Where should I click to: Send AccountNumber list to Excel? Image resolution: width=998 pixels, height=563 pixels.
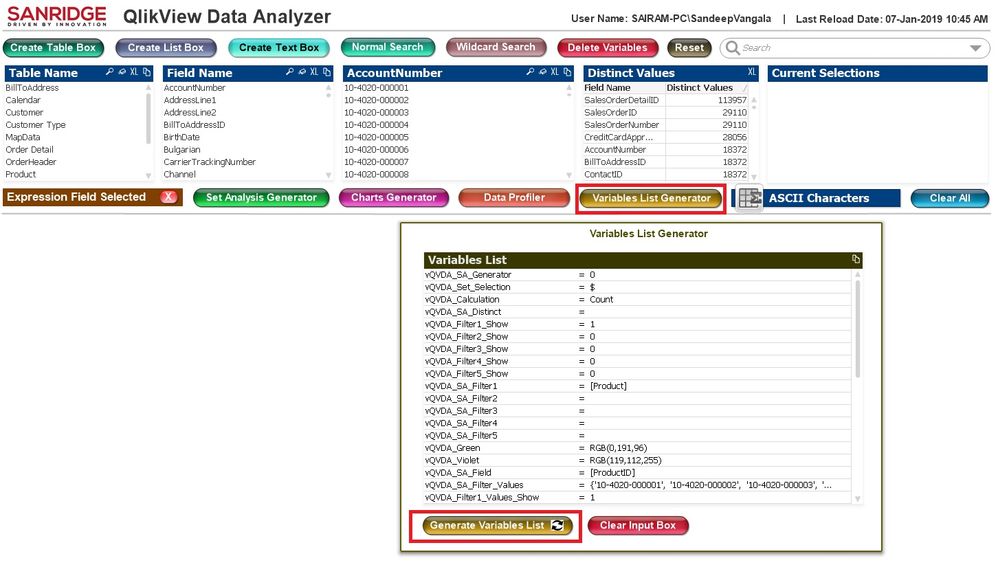click(554, 72)
